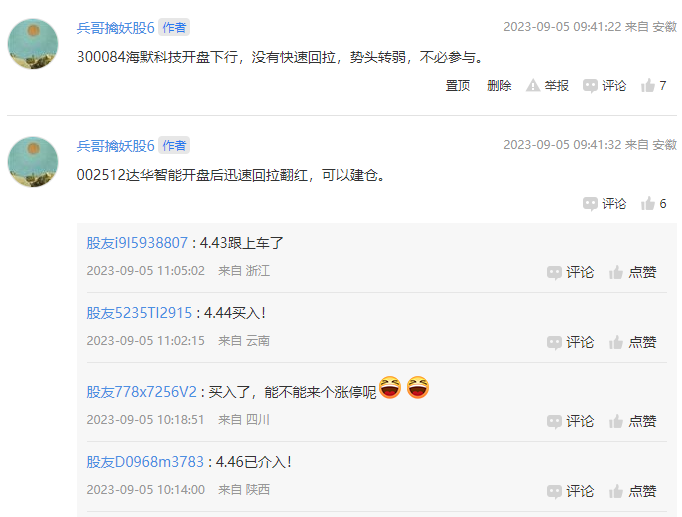The height and width of the screenshot is (517, 682).
Task: Reply to 股友i9I5938807 via 评论
Action: [x=570, y=272]
